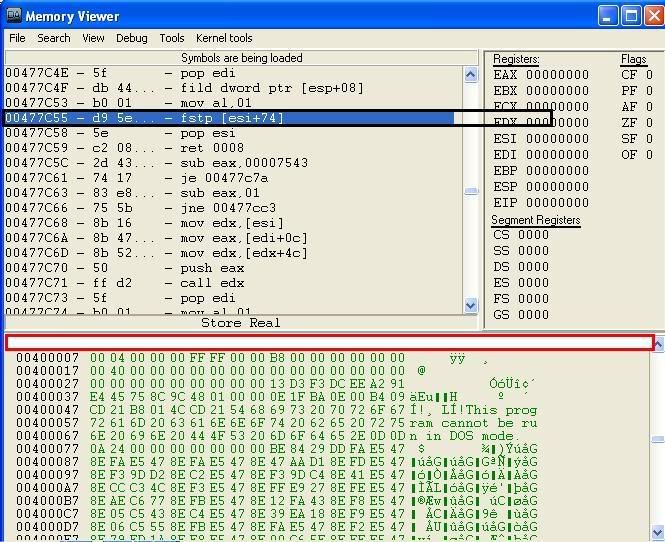The height and width of the screenshot is (542, 665).
Task: Click the disassembler vertical scrollbar thumb
Action: (x=471, y=190)
